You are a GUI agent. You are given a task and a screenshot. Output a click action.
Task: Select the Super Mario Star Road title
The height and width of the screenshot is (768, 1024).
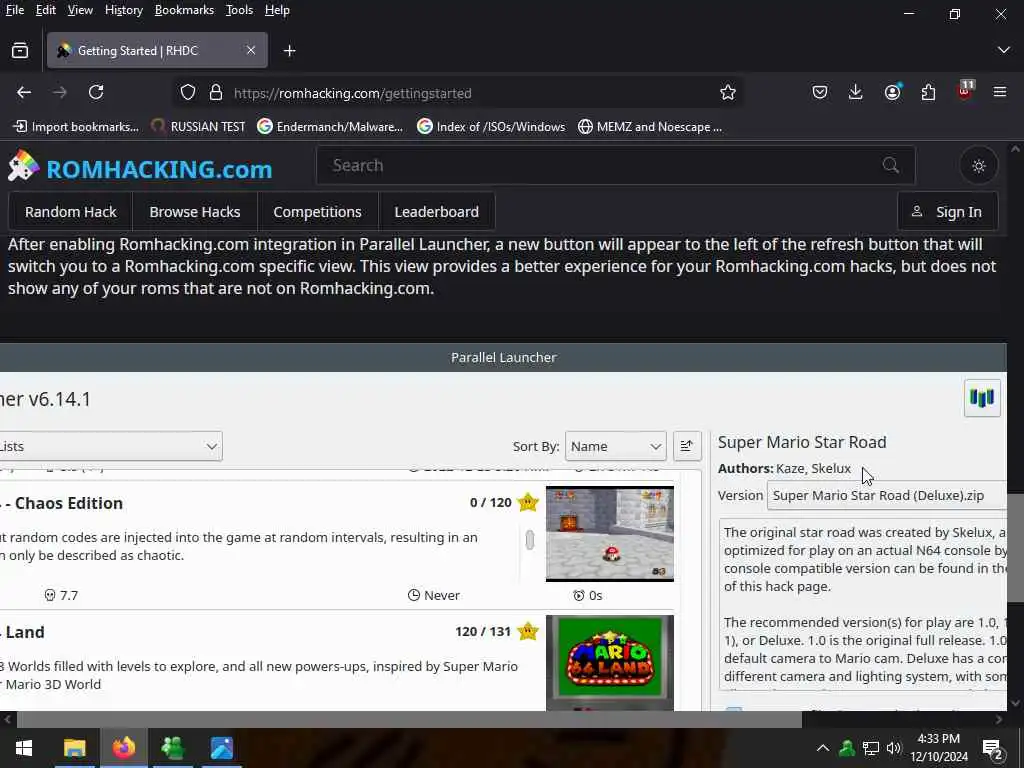(x=802, y=442)
